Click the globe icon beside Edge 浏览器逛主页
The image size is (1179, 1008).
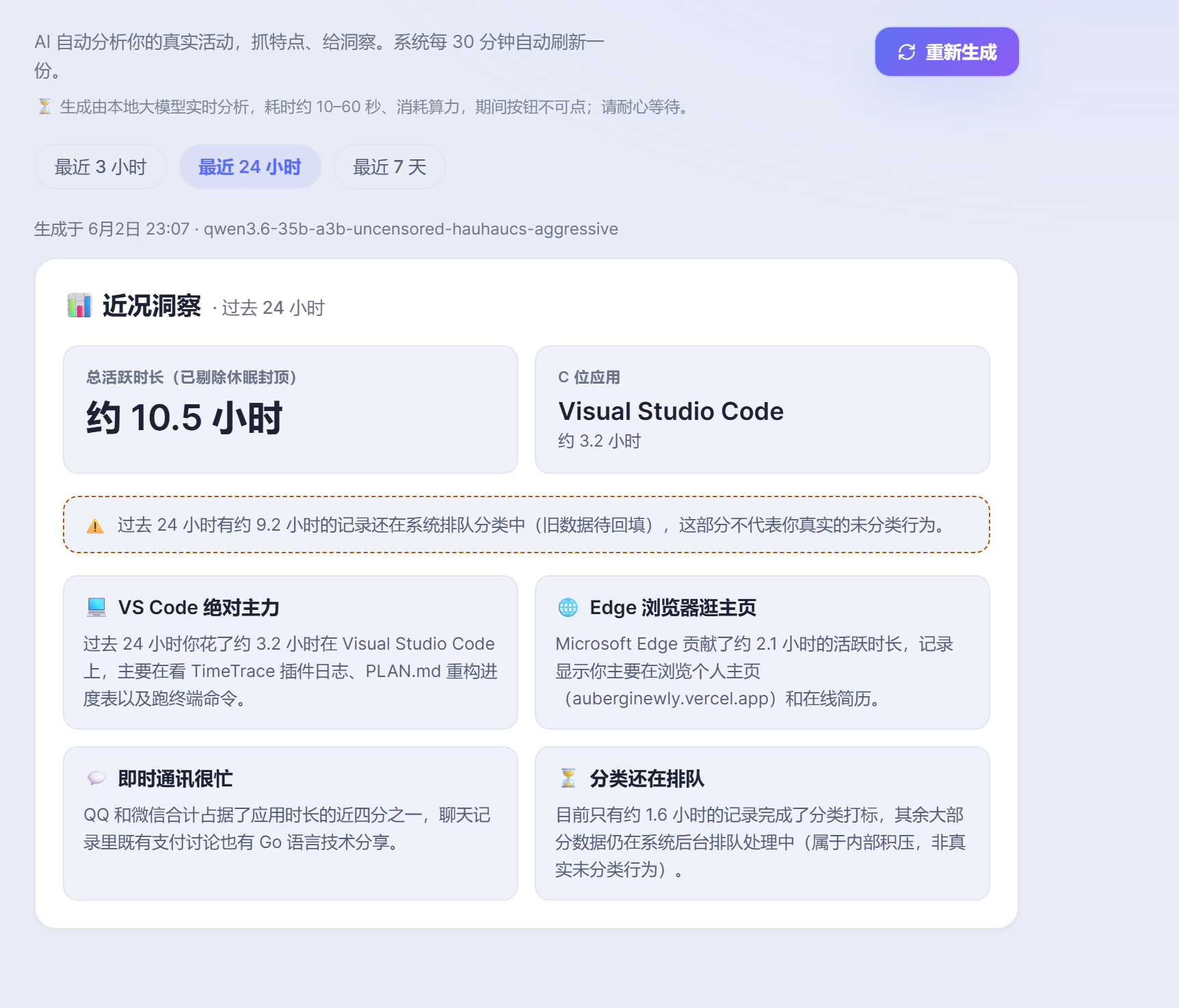click(x=568, y=607)
